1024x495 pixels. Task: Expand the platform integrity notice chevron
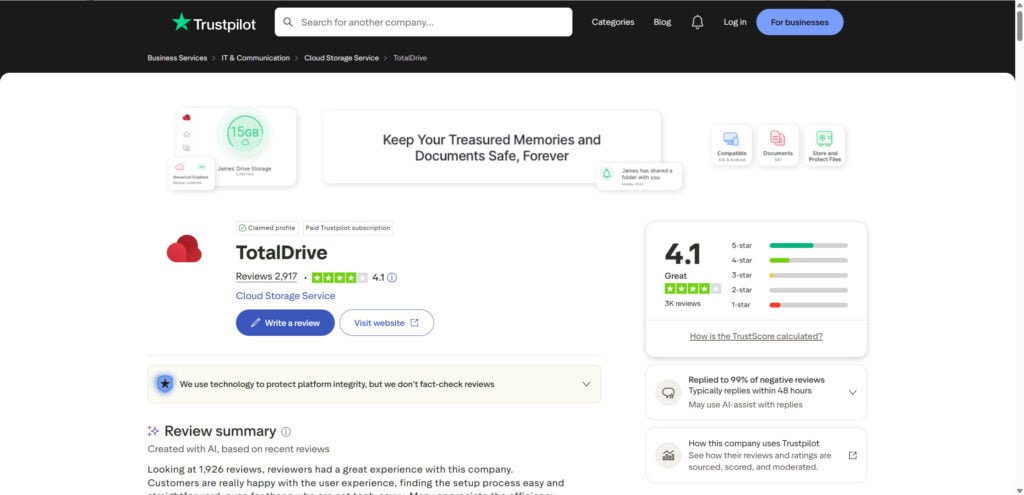(x=586, y=384)
